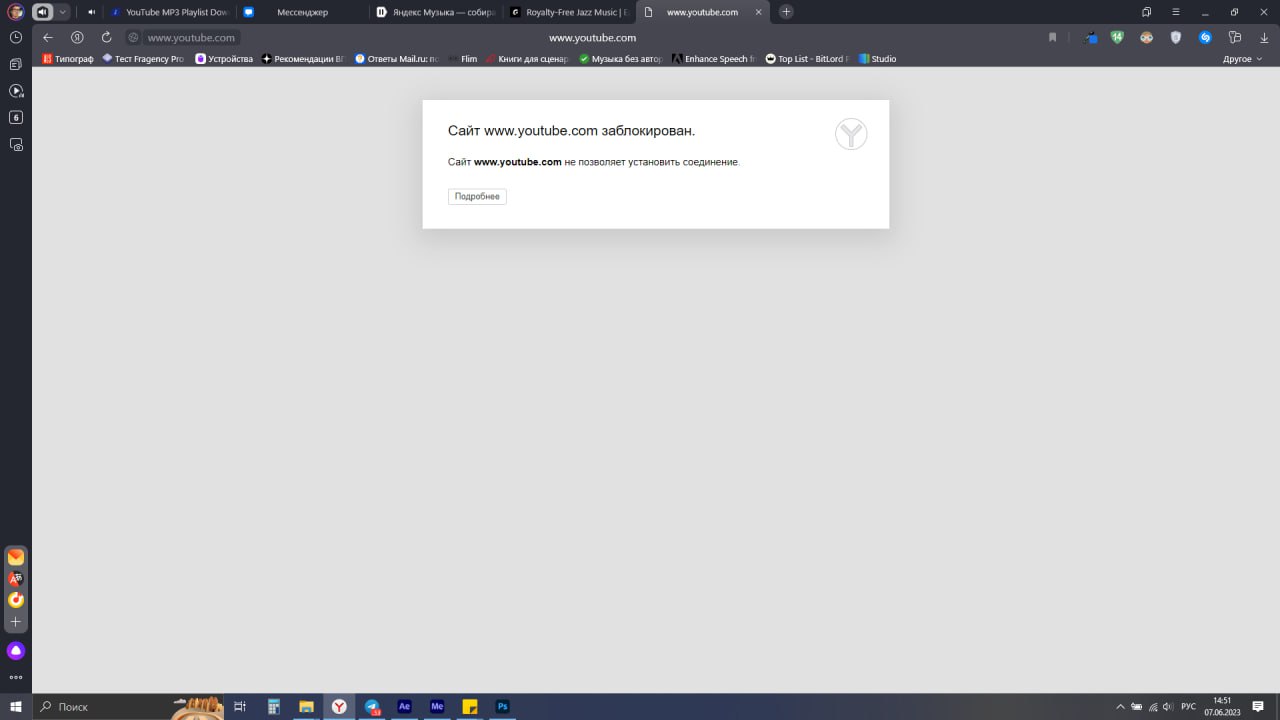The image size is (1280, 720).
Task: Launch the Alice assistant purple icon
Action: (x=16, y=651)
